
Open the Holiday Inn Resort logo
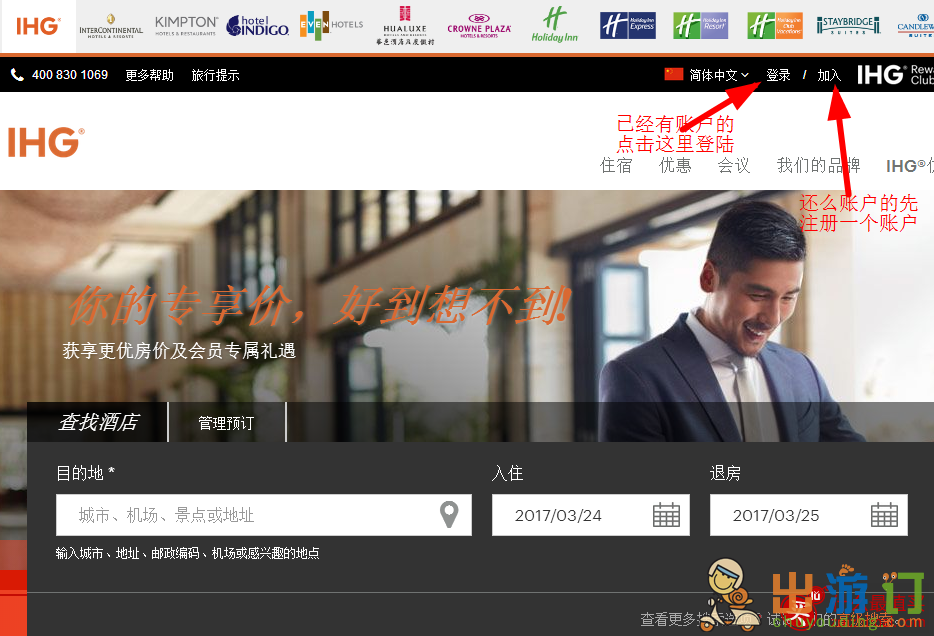tap(700, 26)
